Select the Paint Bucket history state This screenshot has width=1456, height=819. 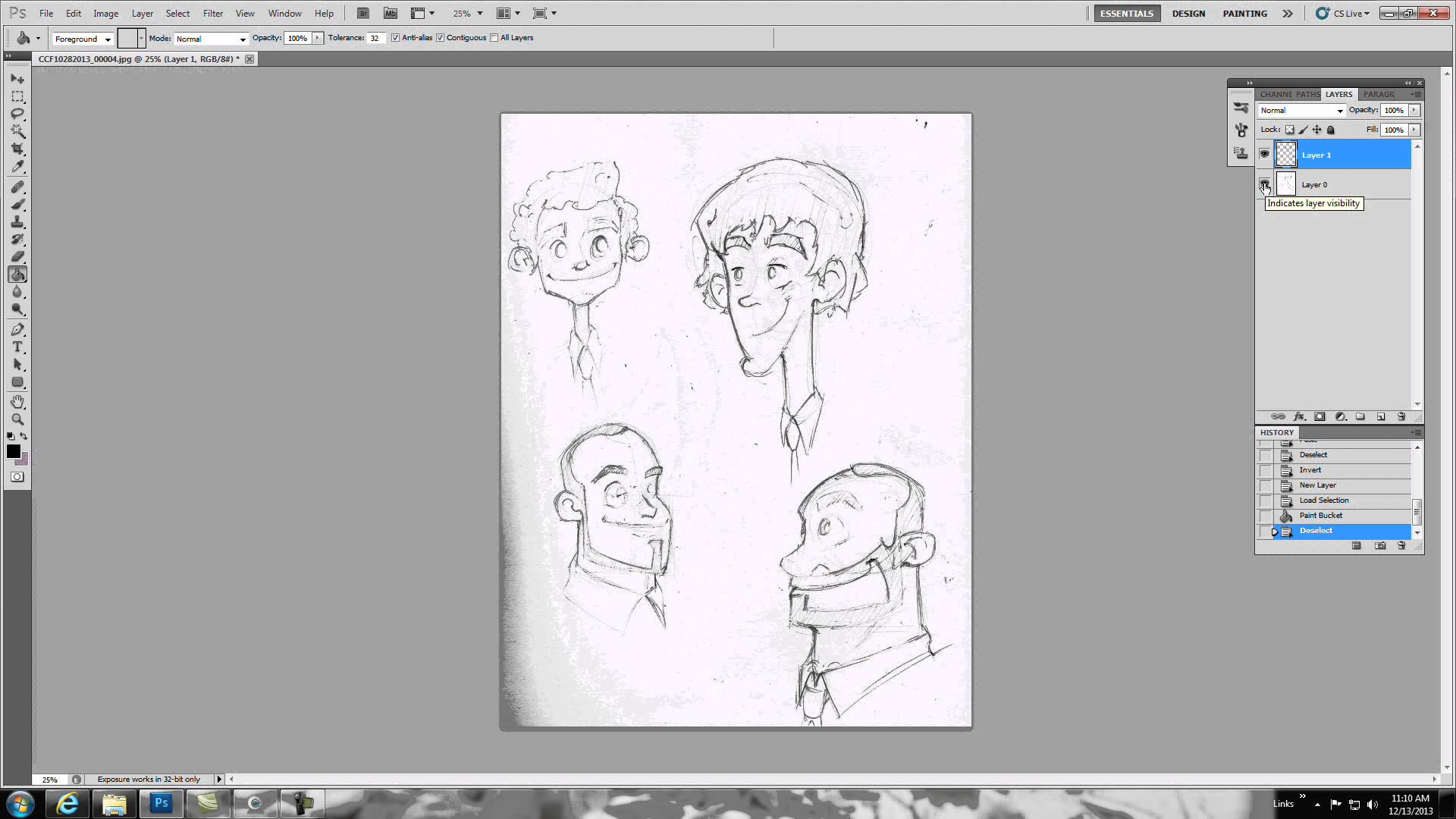[x=1321, y=515]
